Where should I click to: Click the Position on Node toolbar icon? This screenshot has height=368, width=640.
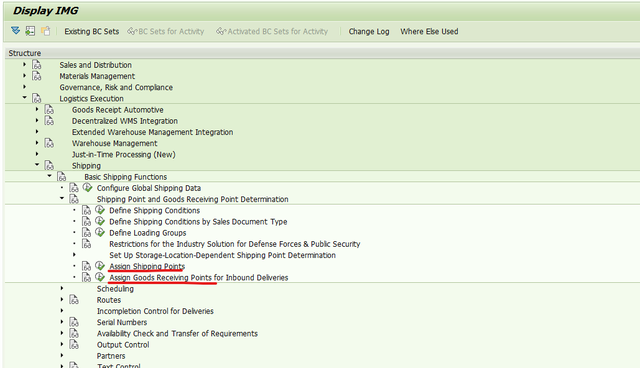[30, 31]
